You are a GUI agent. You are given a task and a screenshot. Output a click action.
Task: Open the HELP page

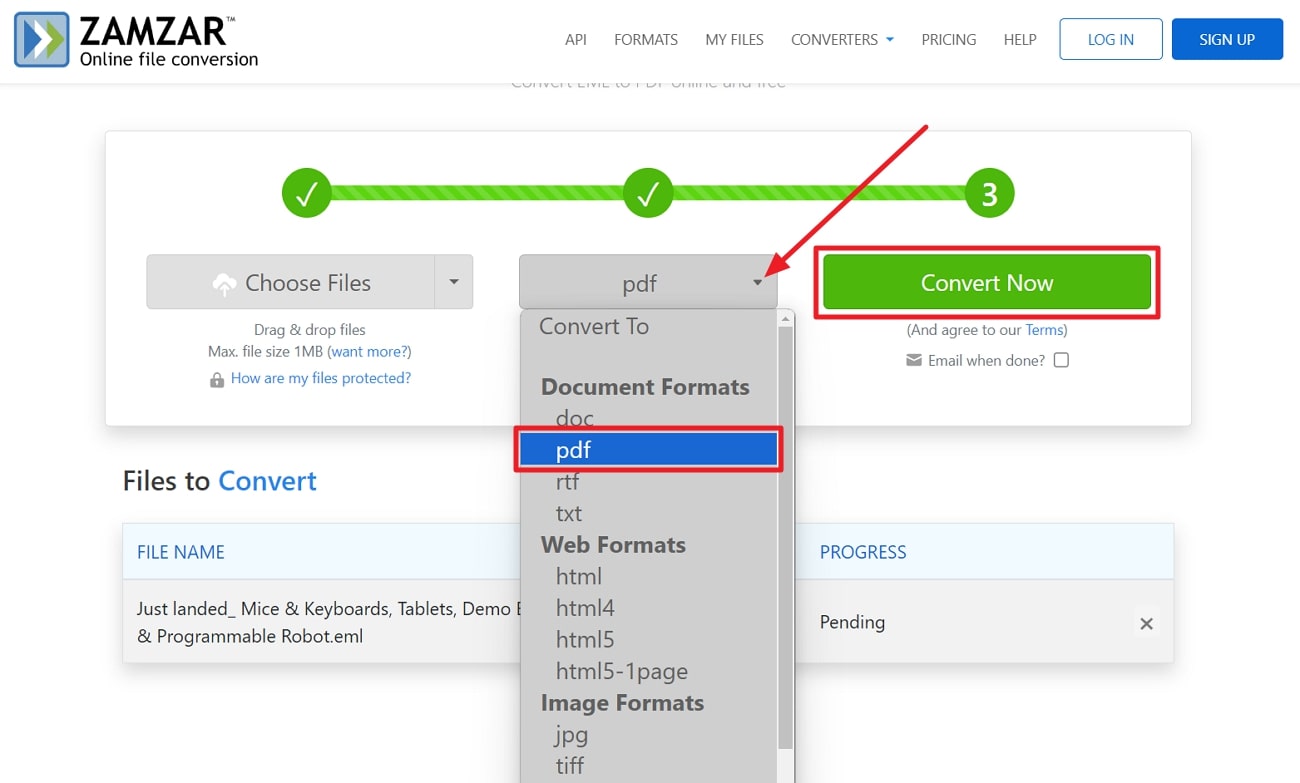coord(1020,40)
